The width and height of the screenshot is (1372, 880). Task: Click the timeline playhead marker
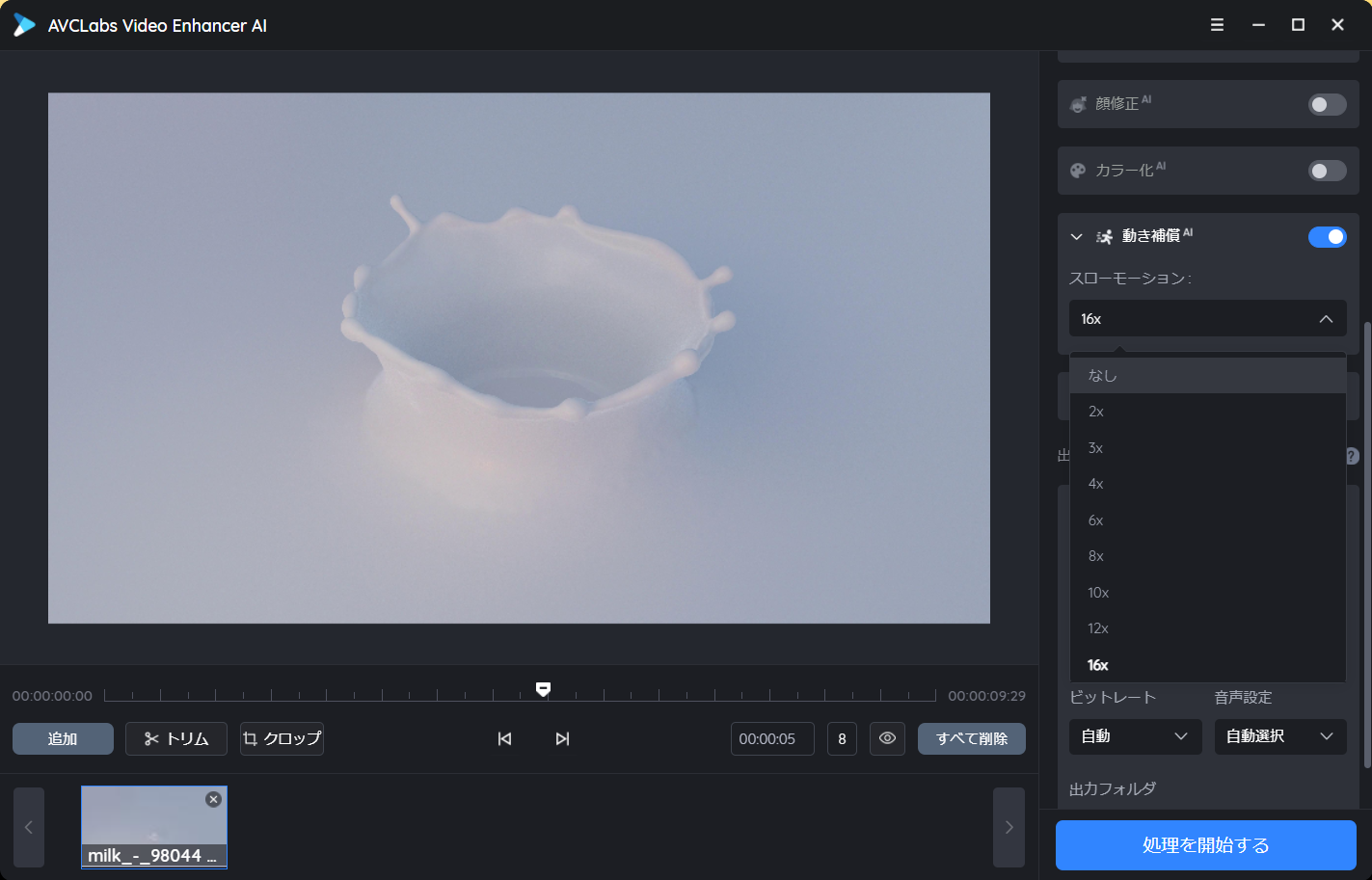[x=543, y=689]
